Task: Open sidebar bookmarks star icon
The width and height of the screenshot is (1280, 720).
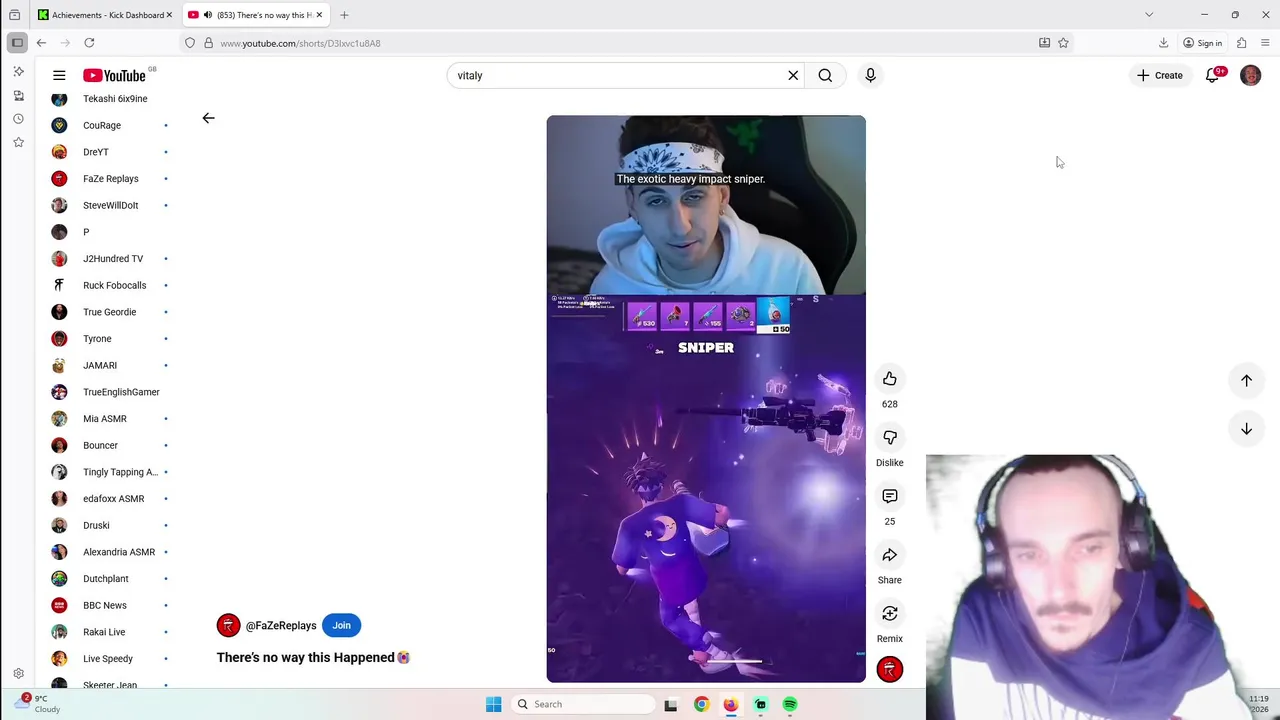Action: tap(18, 142)
